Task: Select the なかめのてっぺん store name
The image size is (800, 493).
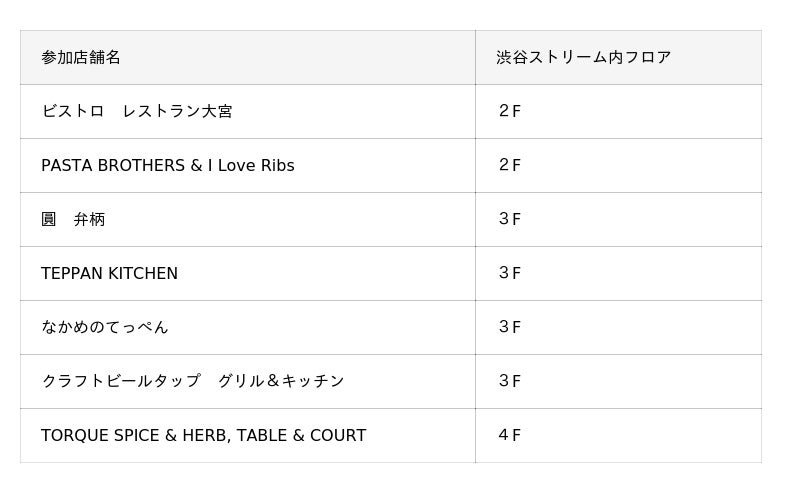Action: point(105,327)
